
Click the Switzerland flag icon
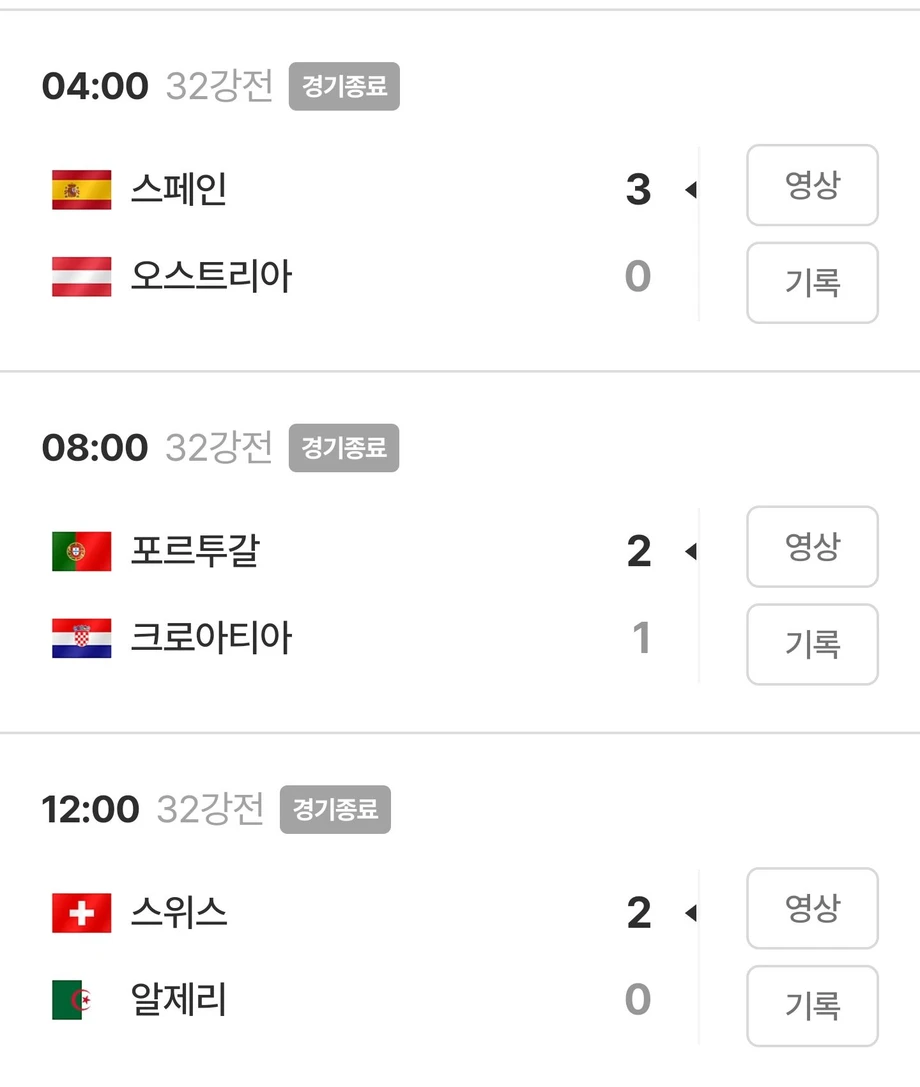(x=82, y=913)
